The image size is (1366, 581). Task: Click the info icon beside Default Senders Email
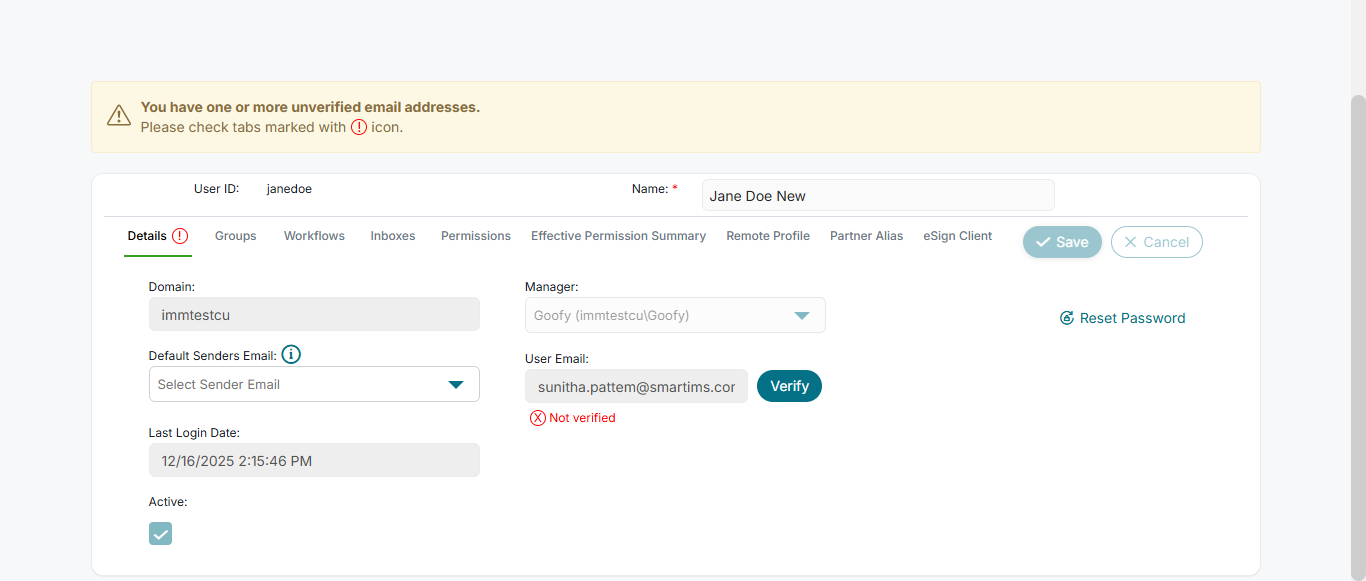pos(291,355)
